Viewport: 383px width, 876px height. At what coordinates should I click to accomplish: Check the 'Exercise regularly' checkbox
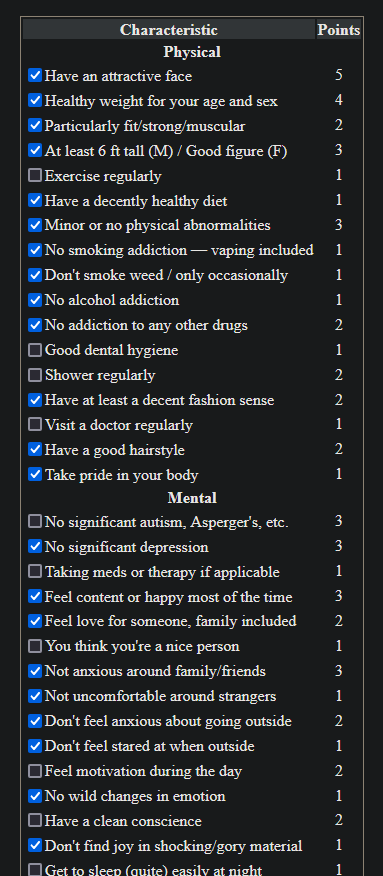tap(35, 175)
